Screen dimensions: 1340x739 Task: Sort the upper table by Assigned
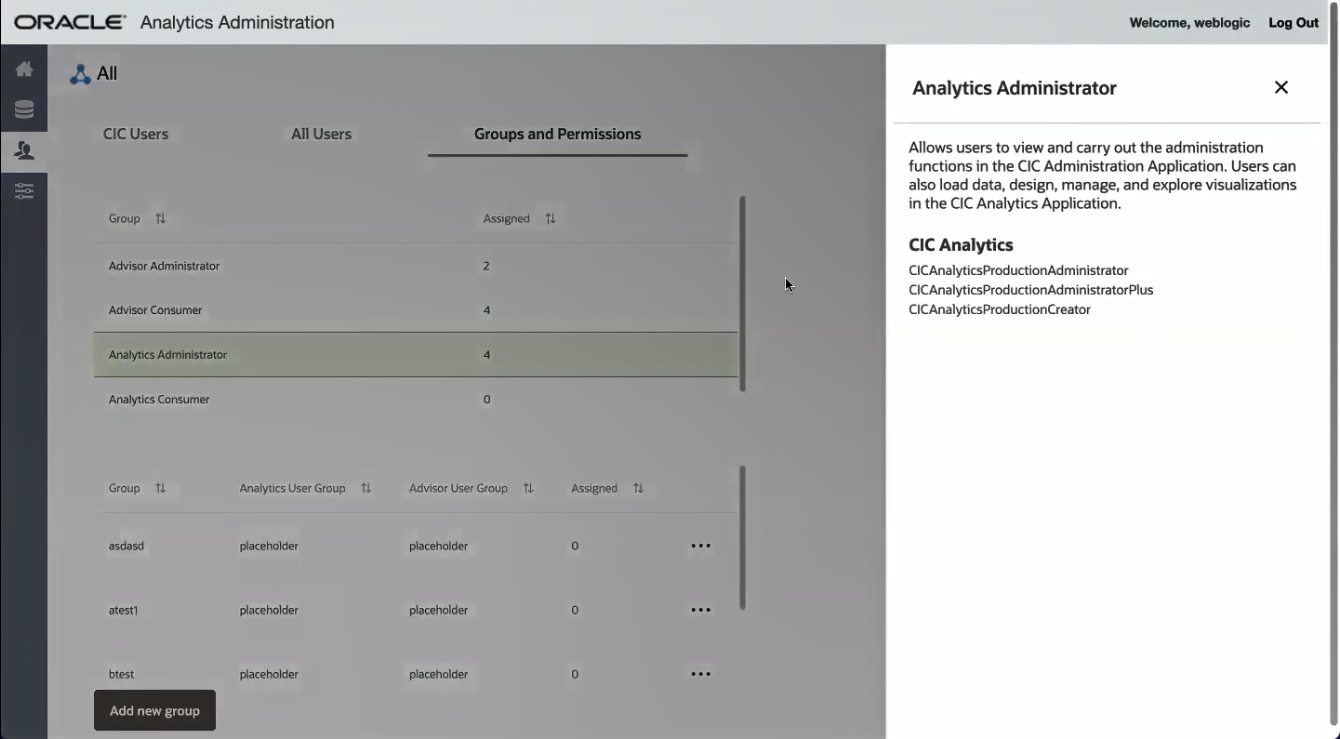coord(550,218)
